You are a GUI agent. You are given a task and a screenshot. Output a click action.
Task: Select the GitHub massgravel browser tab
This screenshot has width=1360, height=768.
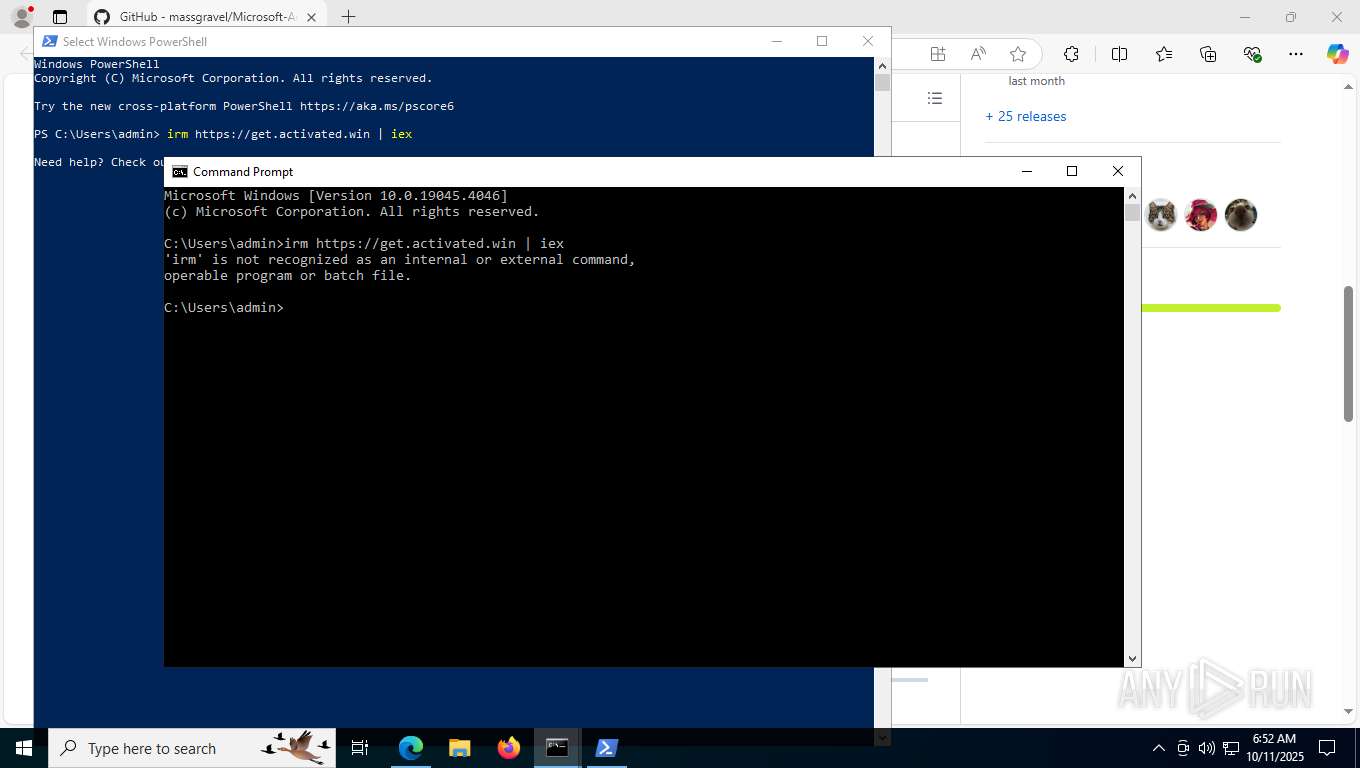coord(208,17)
